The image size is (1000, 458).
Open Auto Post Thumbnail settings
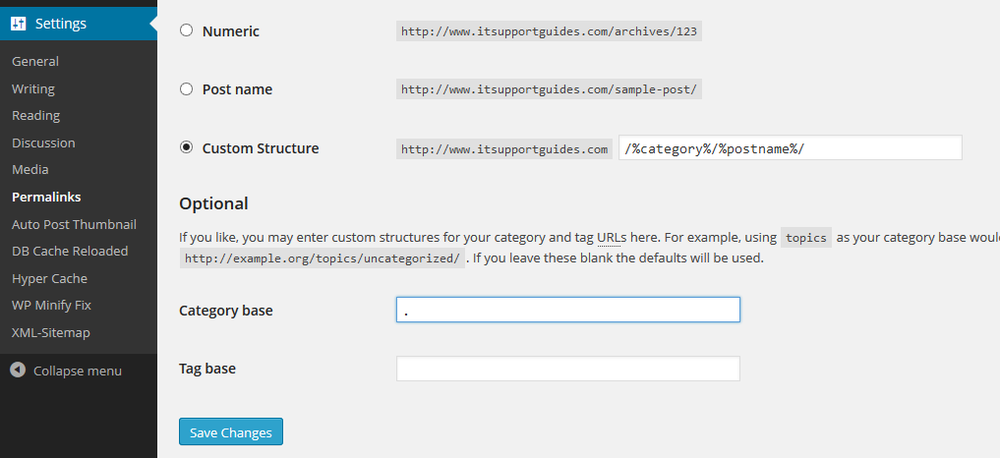(x=74, y=225)
